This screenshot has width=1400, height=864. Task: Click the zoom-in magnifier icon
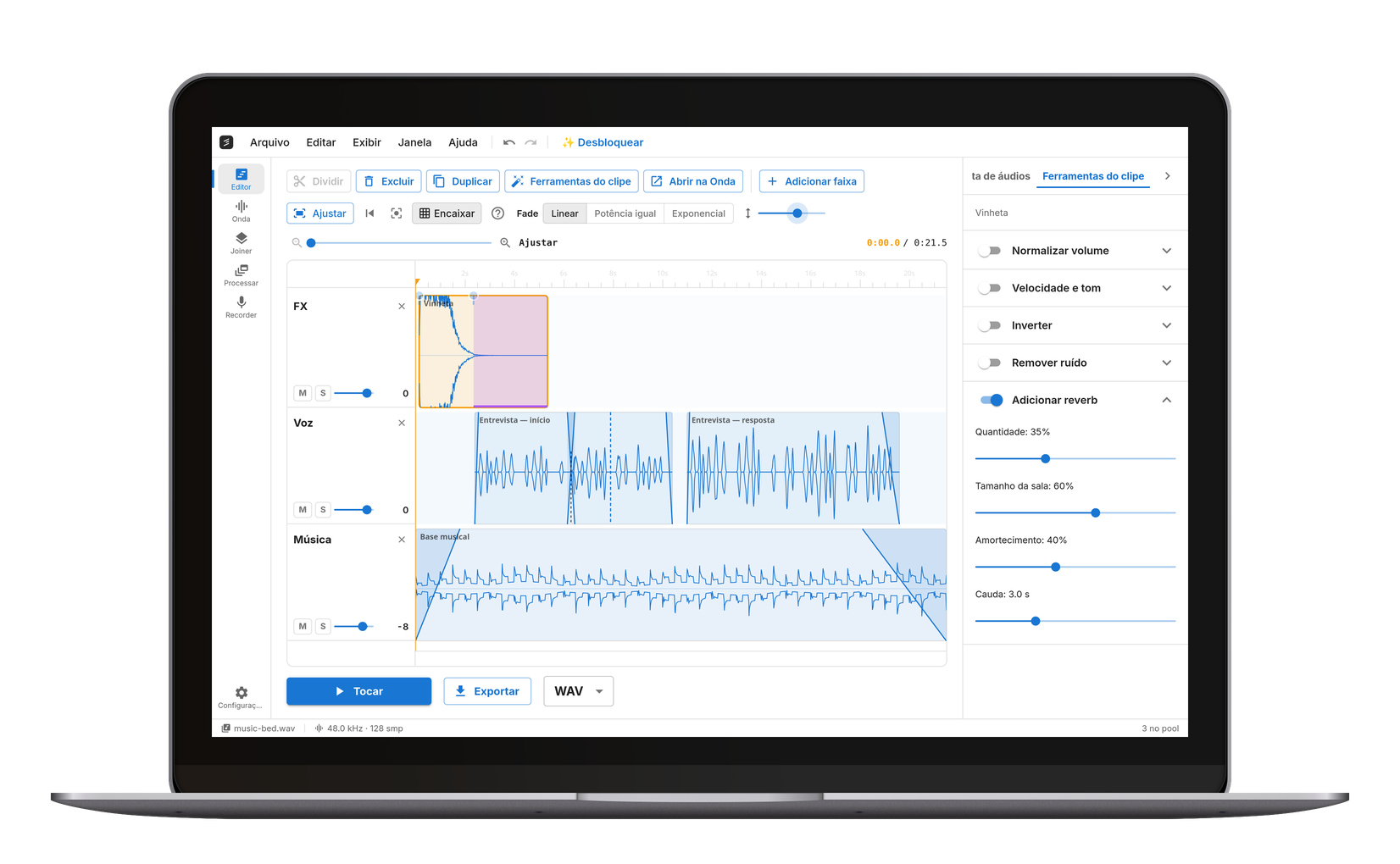[505, 242]
